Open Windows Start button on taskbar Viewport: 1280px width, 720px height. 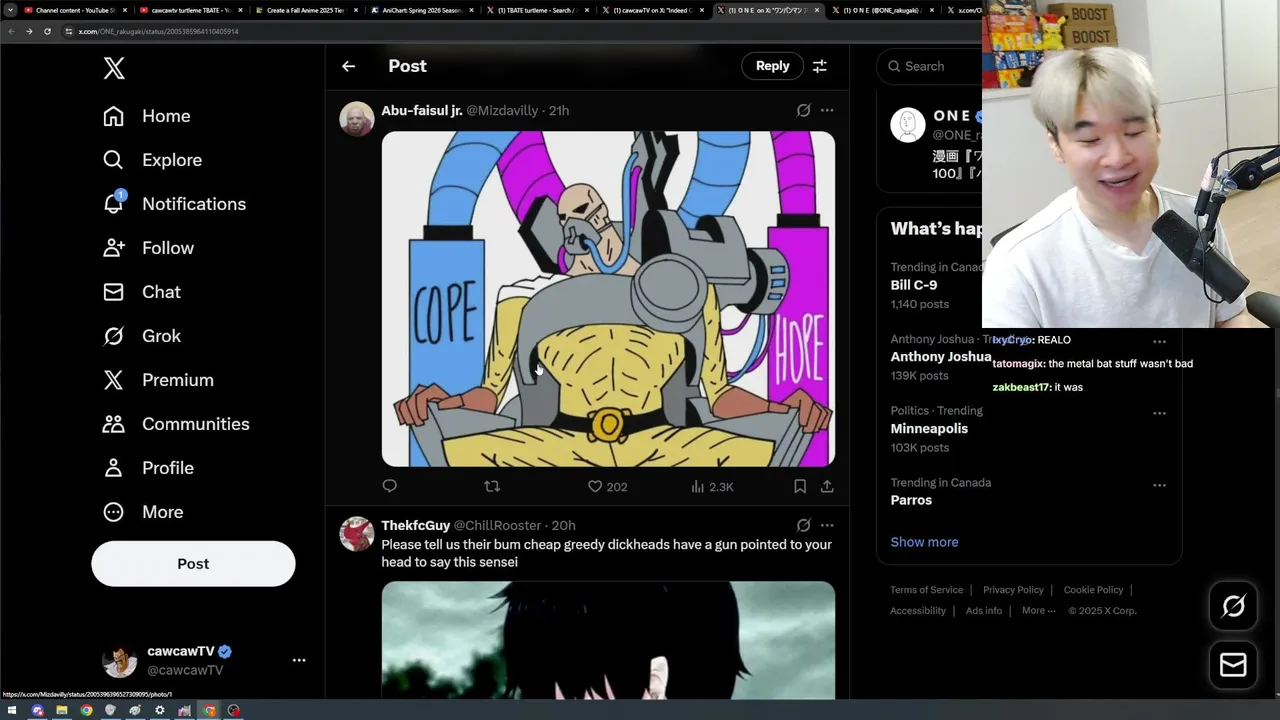tap(12, 711)
